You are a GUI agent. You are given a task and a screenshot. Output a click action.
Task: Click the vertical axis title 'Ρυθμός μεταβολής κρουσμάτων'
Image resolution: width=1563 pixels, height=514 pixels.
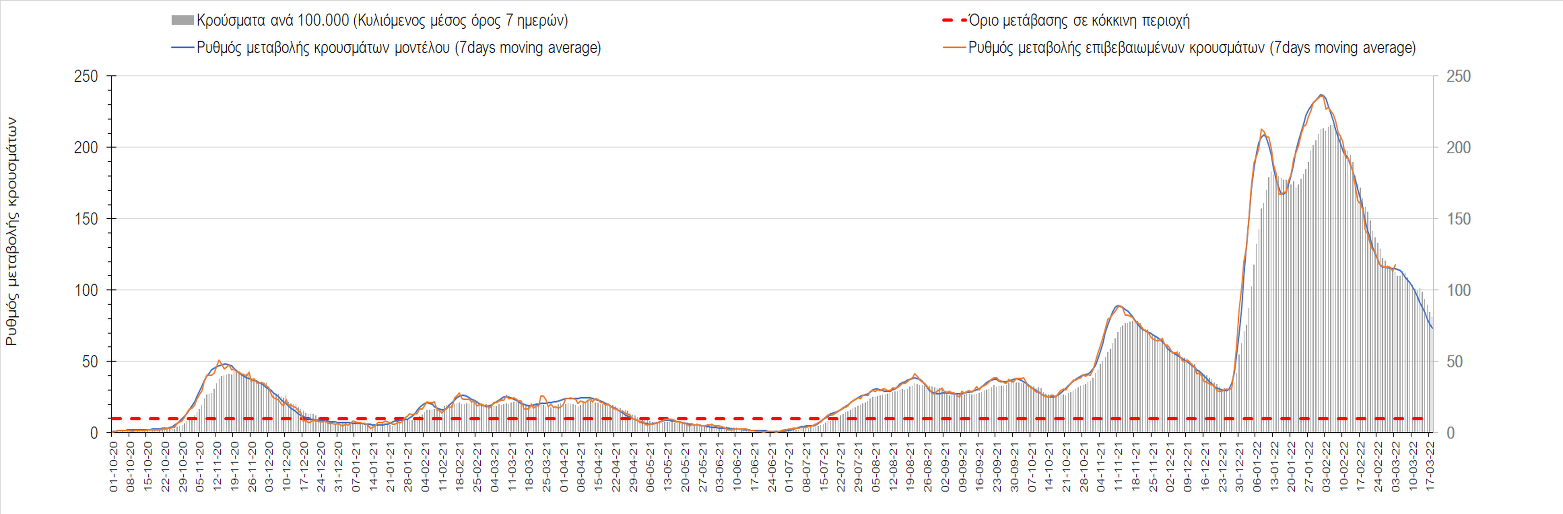tap(13, 231)
